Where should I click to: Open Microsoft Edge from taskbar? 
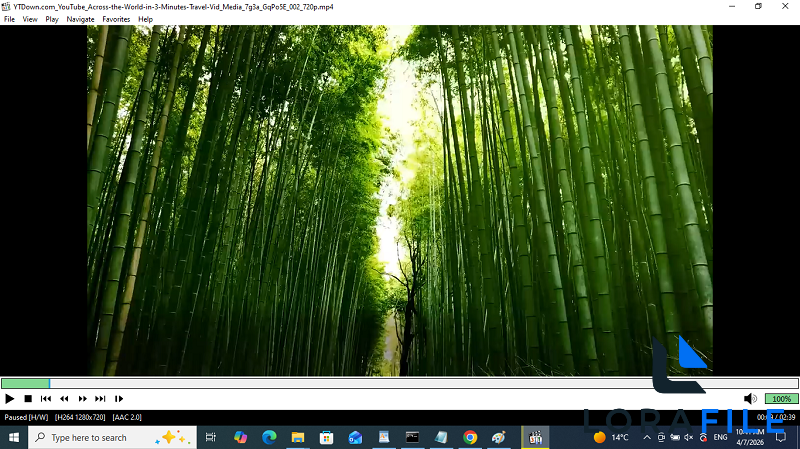point(269,437)
